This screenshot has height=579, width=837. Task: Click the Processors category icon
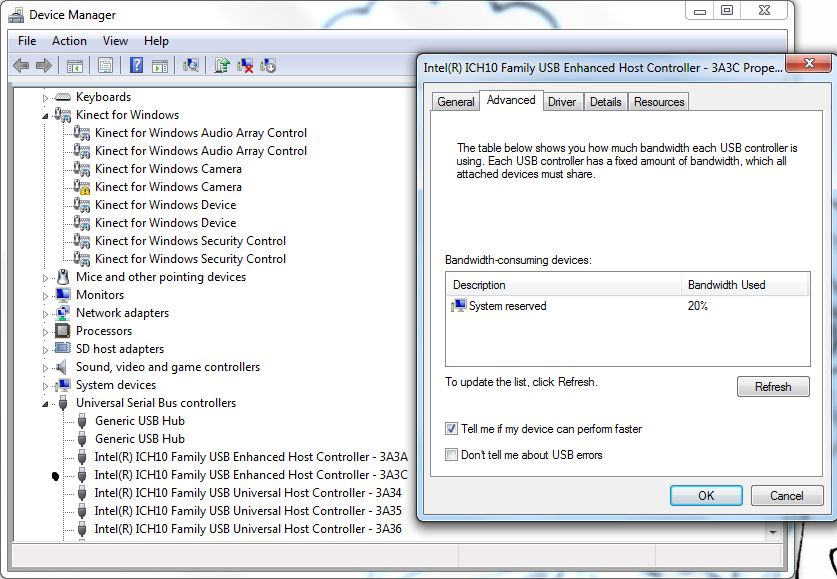point(62,331)
